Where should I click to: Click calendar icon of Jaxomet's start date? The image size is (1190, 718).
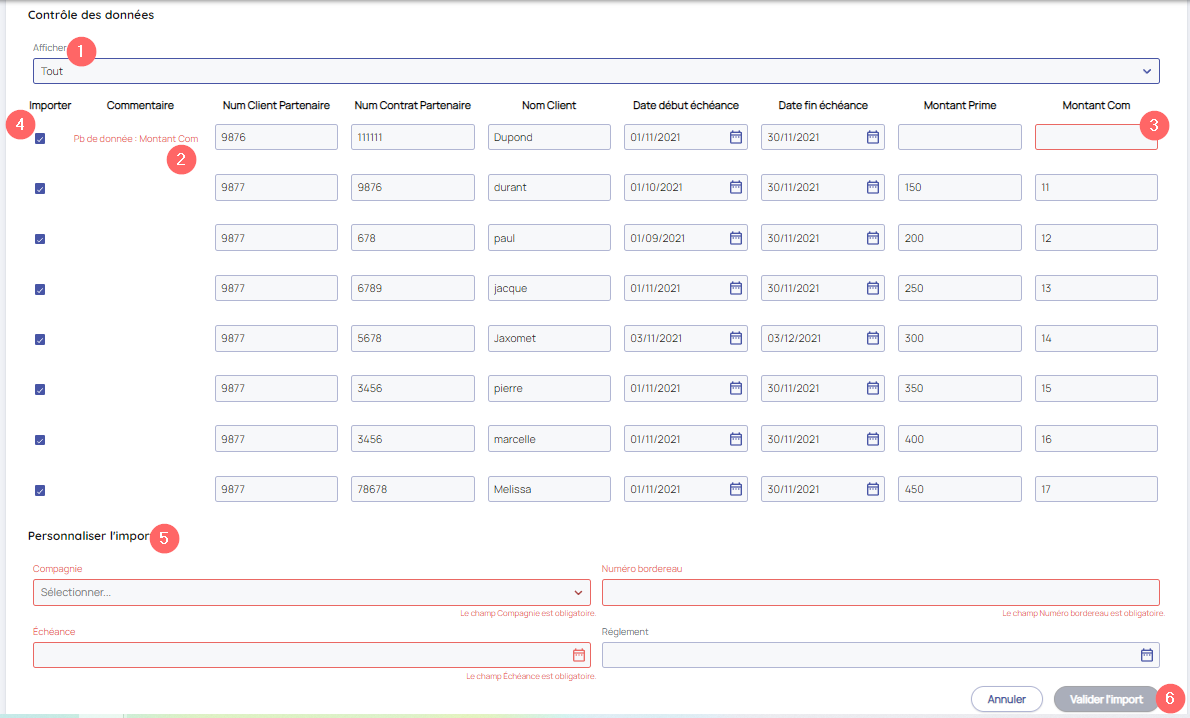(735, 338)
